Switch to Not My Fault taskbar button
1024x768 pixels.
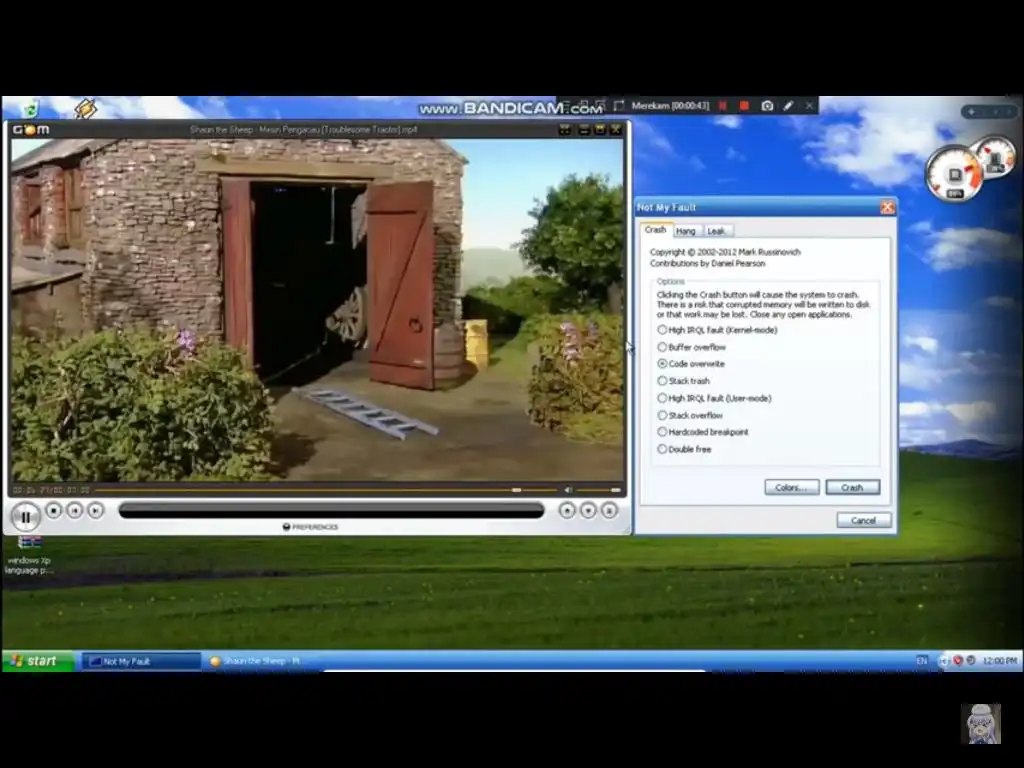tap(142, 661)
